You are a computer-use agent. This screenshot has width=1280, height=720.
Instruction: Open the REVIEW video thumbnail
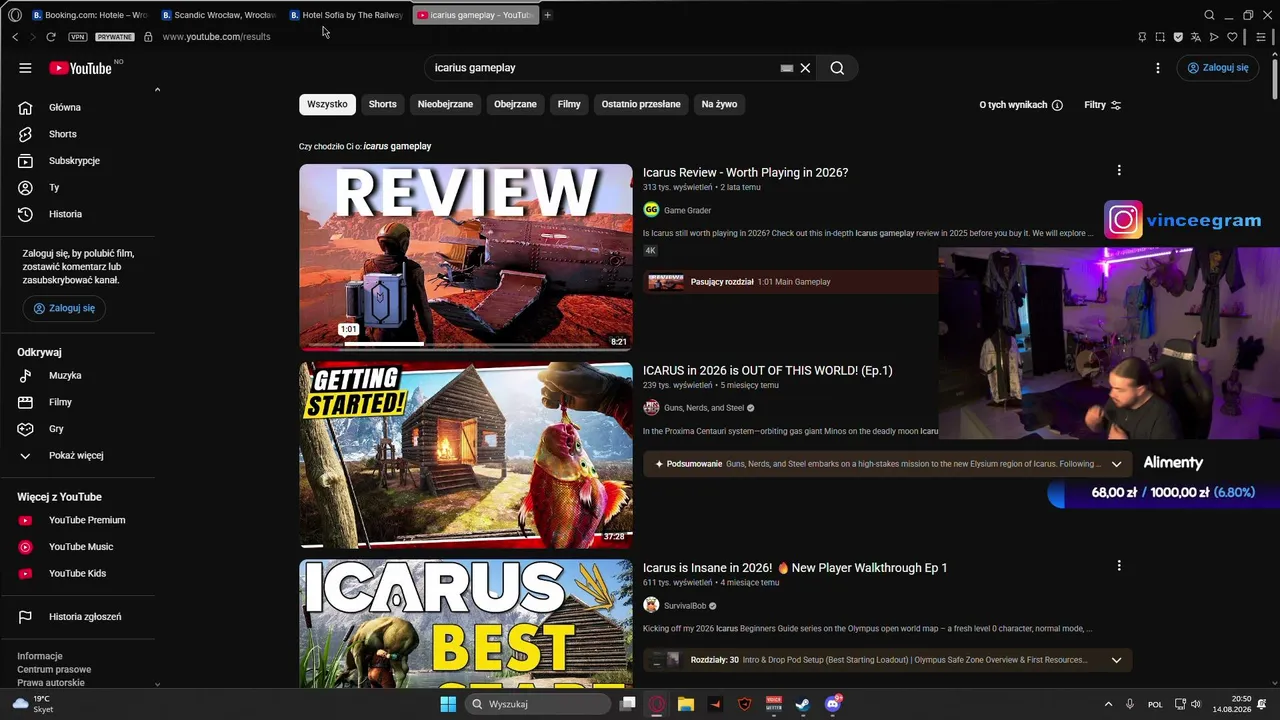[466, 257]
